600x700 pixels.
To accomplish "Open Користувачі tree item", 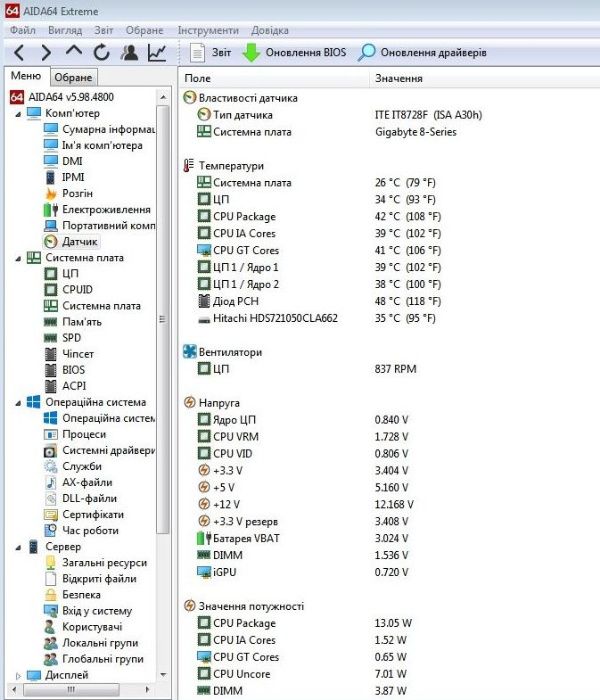I will (83, 627).
